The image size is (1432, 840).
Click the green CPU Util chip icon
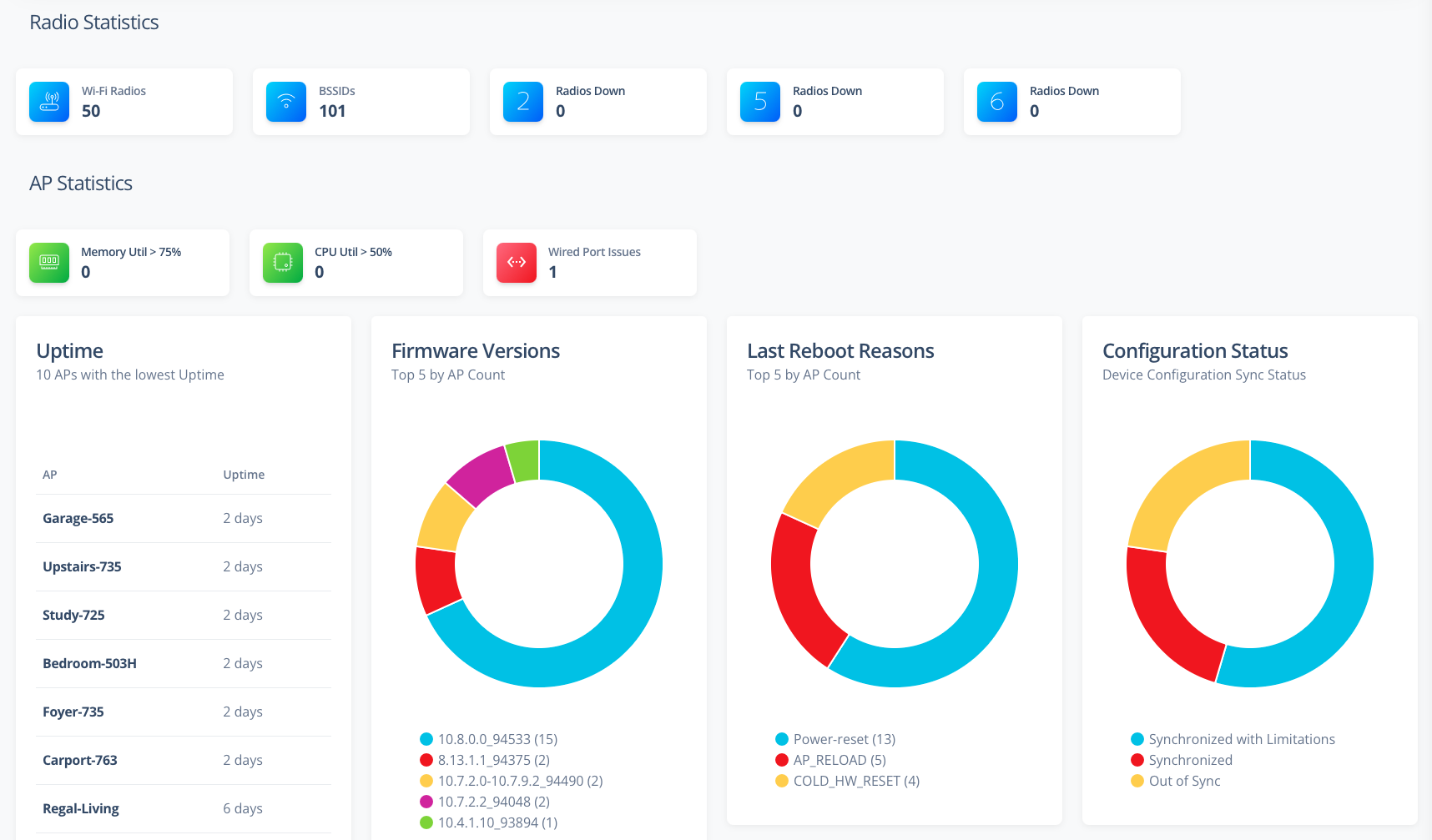point(283,263)
